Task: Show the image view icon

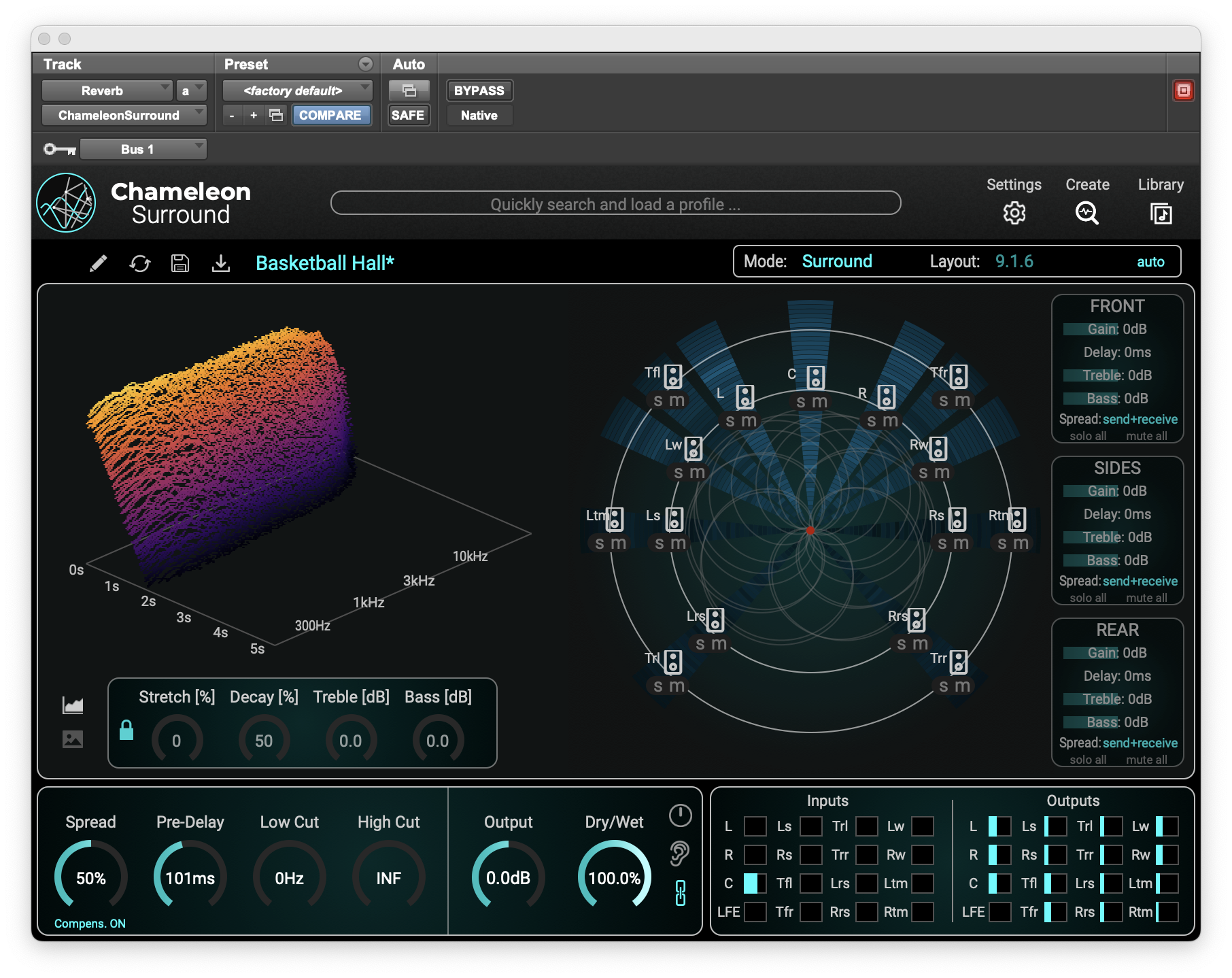Action: (73, 739)
